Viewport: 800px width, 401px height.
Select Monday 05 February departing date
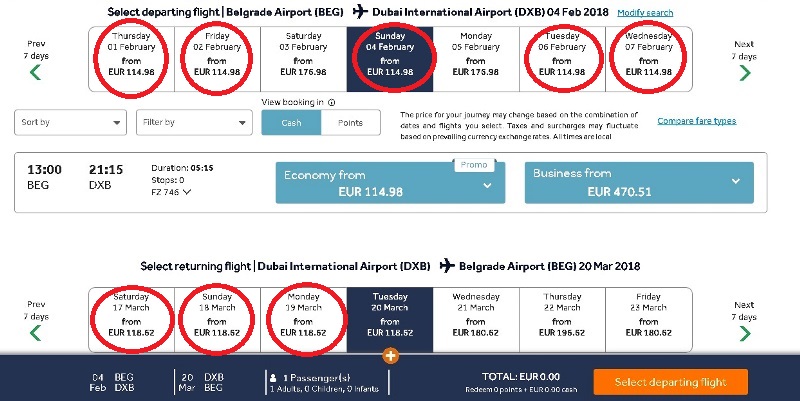click(x=475, y=59)
